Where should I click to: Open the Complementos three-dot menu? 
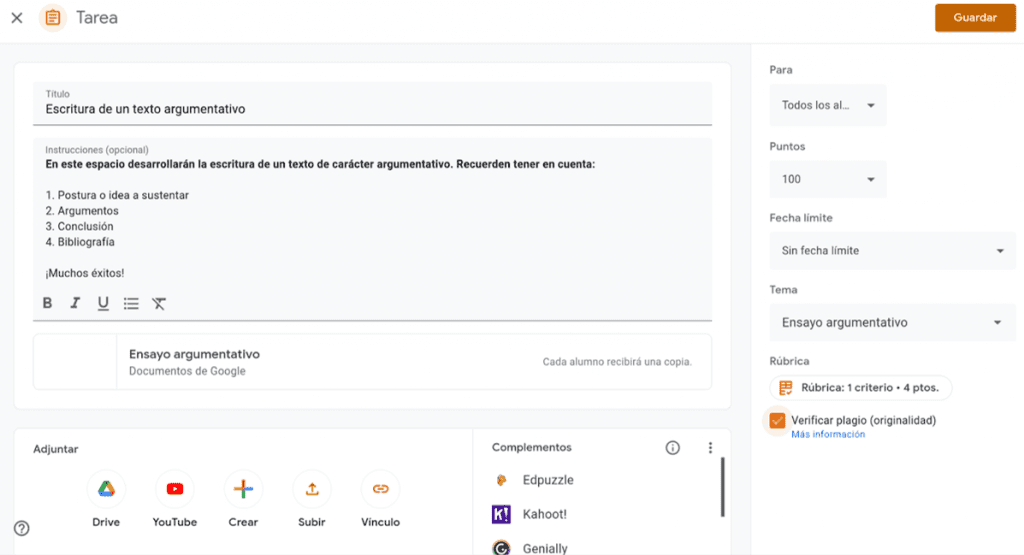[x=710, y=448]
